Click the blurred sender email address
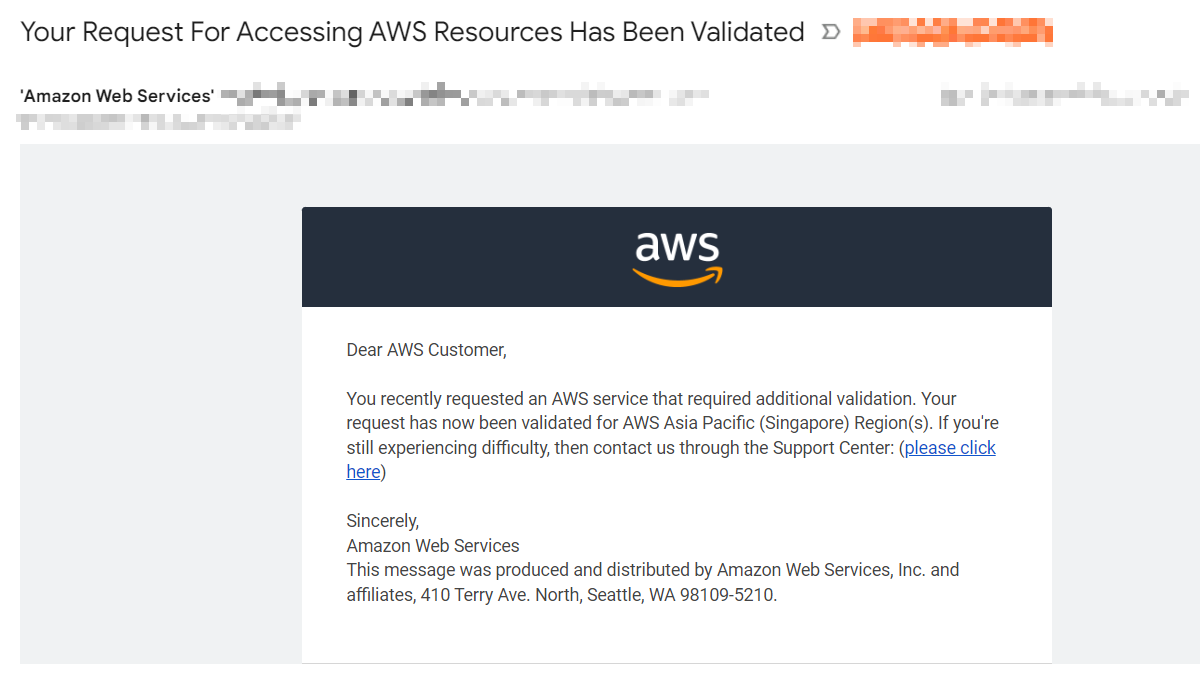The width and height of the screenshot is (1200, 676). coord(464,97)
